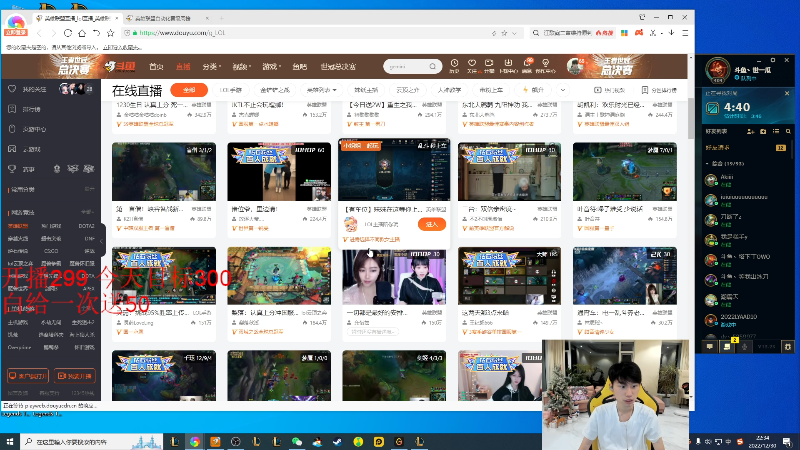
Task: Click the Douyu logo
Action: pos(120,66)
